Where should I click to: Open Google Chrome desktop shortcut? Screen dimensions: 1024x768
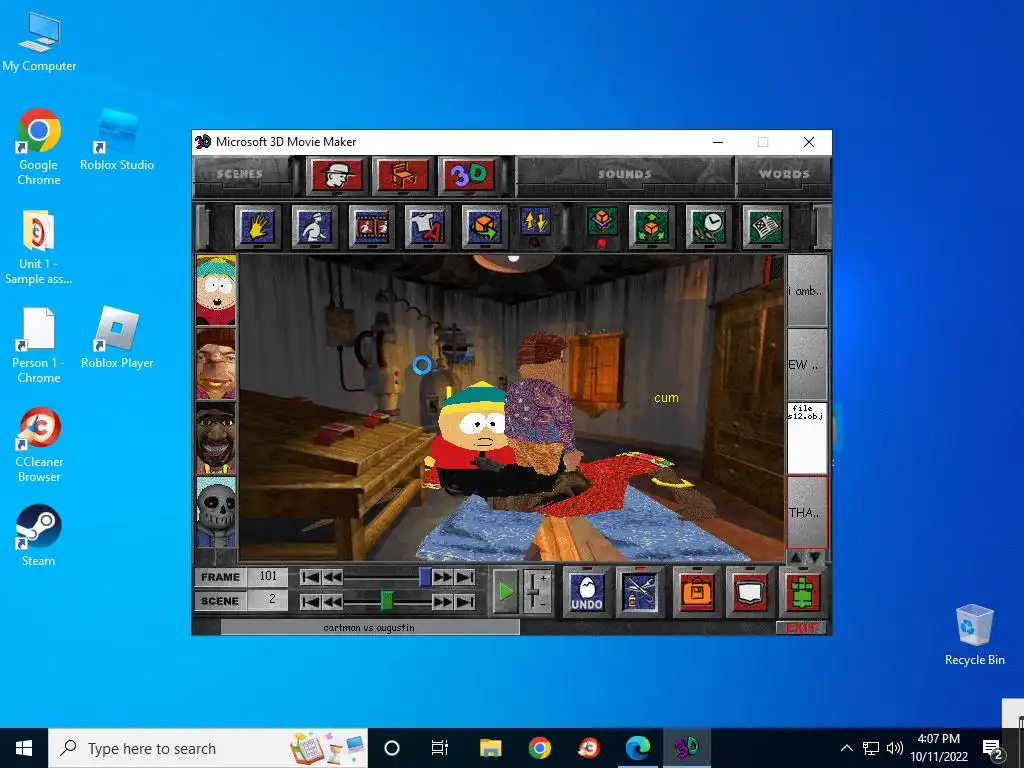39,147
